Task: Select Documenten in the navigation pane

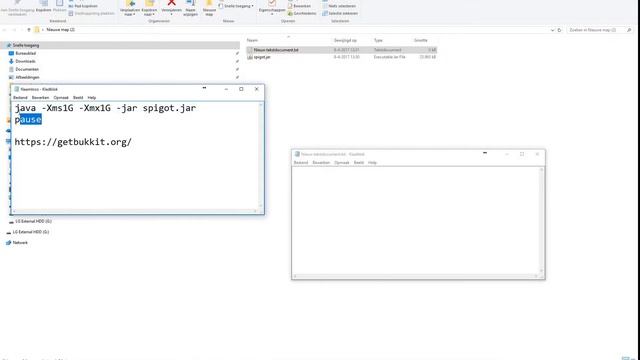Action: coord(27,69)
